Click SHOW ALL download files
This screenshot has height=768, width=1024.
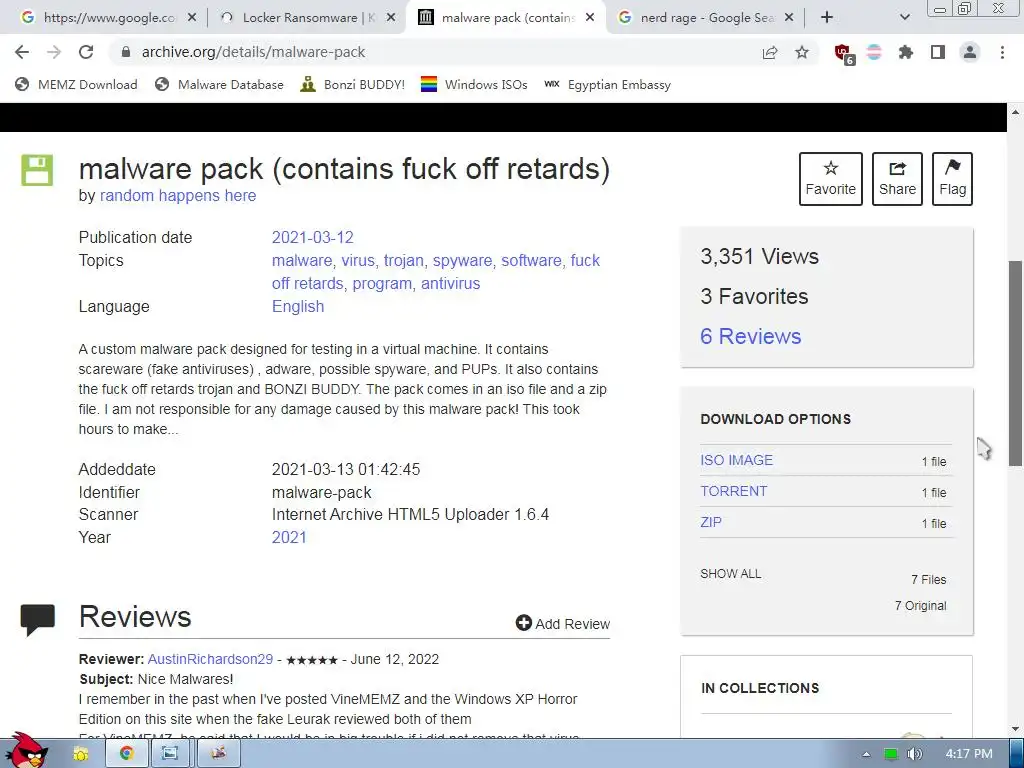tap(731, 574)
